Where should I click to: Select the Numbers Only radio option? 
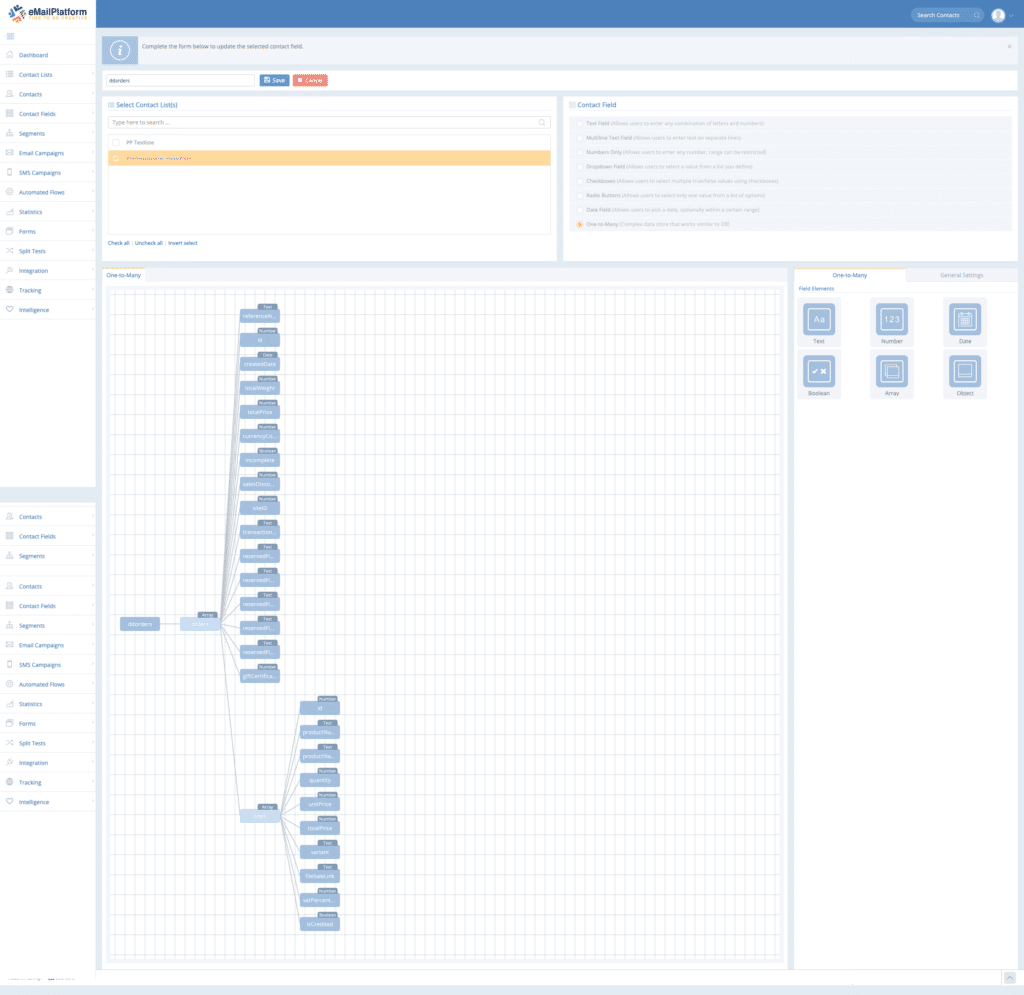(579, 152)
